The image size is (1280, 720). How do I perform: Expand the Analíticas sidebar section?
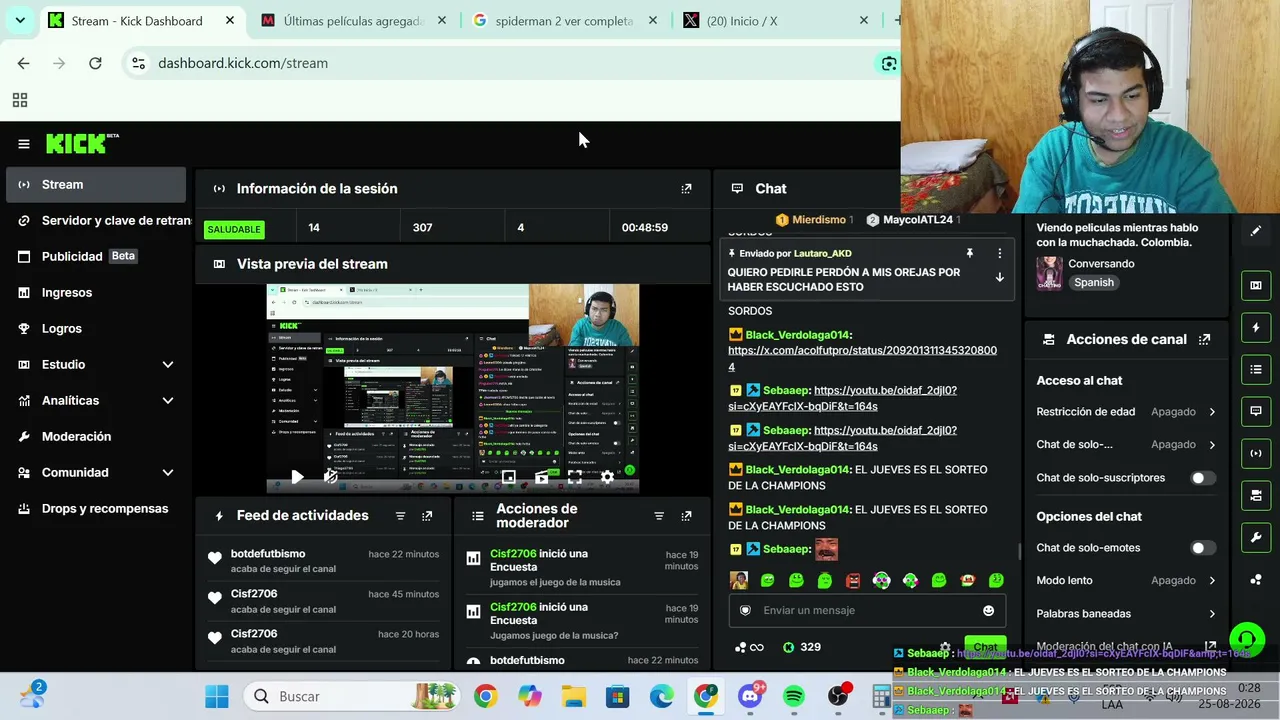coord(167,401)
